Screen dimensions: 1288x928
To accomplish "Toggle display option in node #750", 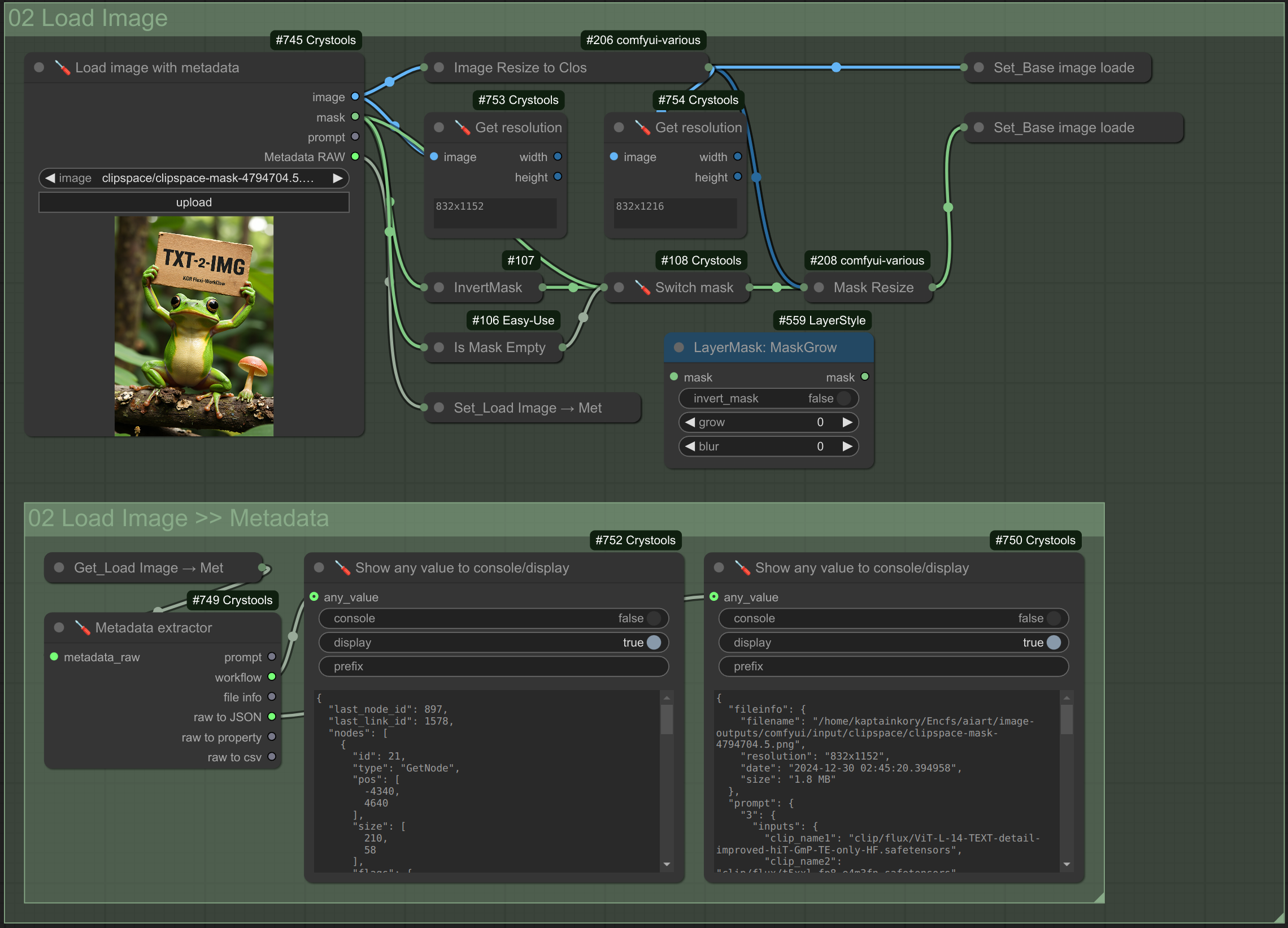I will click(x=893, y=642).
